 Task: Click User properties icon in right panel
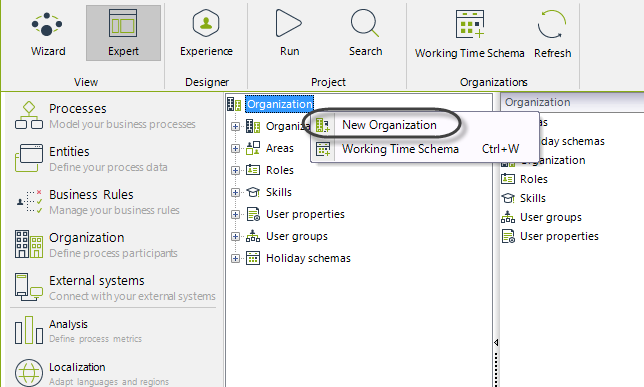pyautogui.click(x=508, y=236)
